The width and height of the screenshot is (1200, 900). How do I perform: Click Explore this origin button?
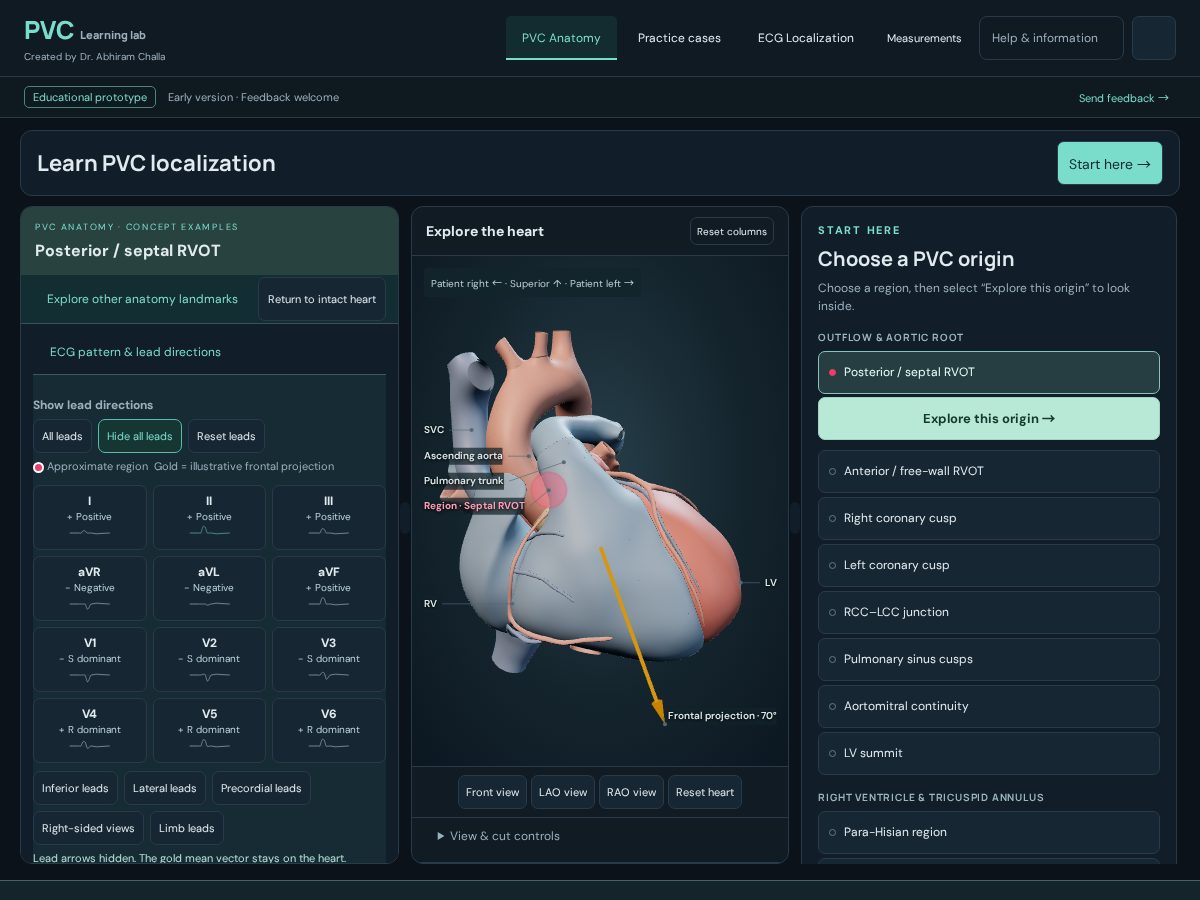coord(989,419)
